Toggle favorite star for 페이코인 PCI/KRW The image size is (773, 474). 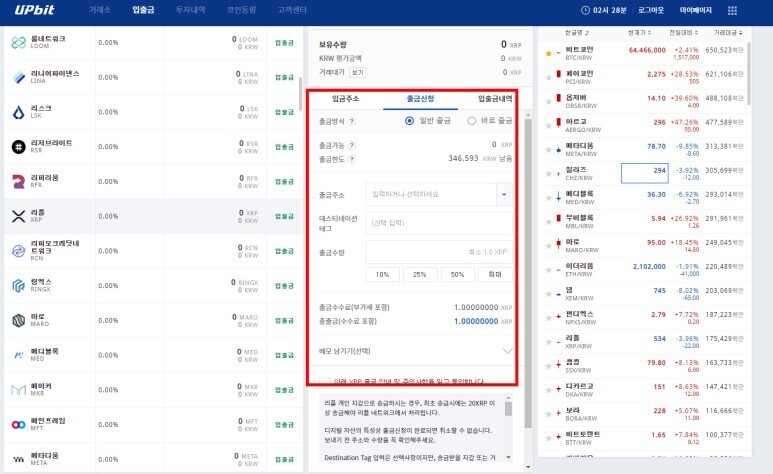pyautogui.click(x=548, y=77)
